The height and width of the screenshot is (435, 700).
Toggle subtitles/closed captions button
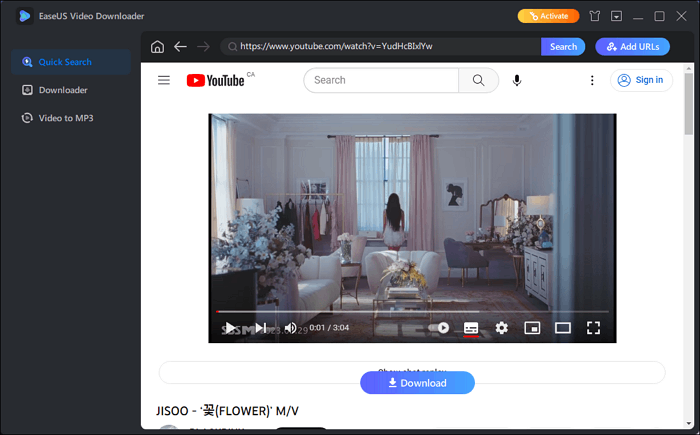(x=471, y=328)
